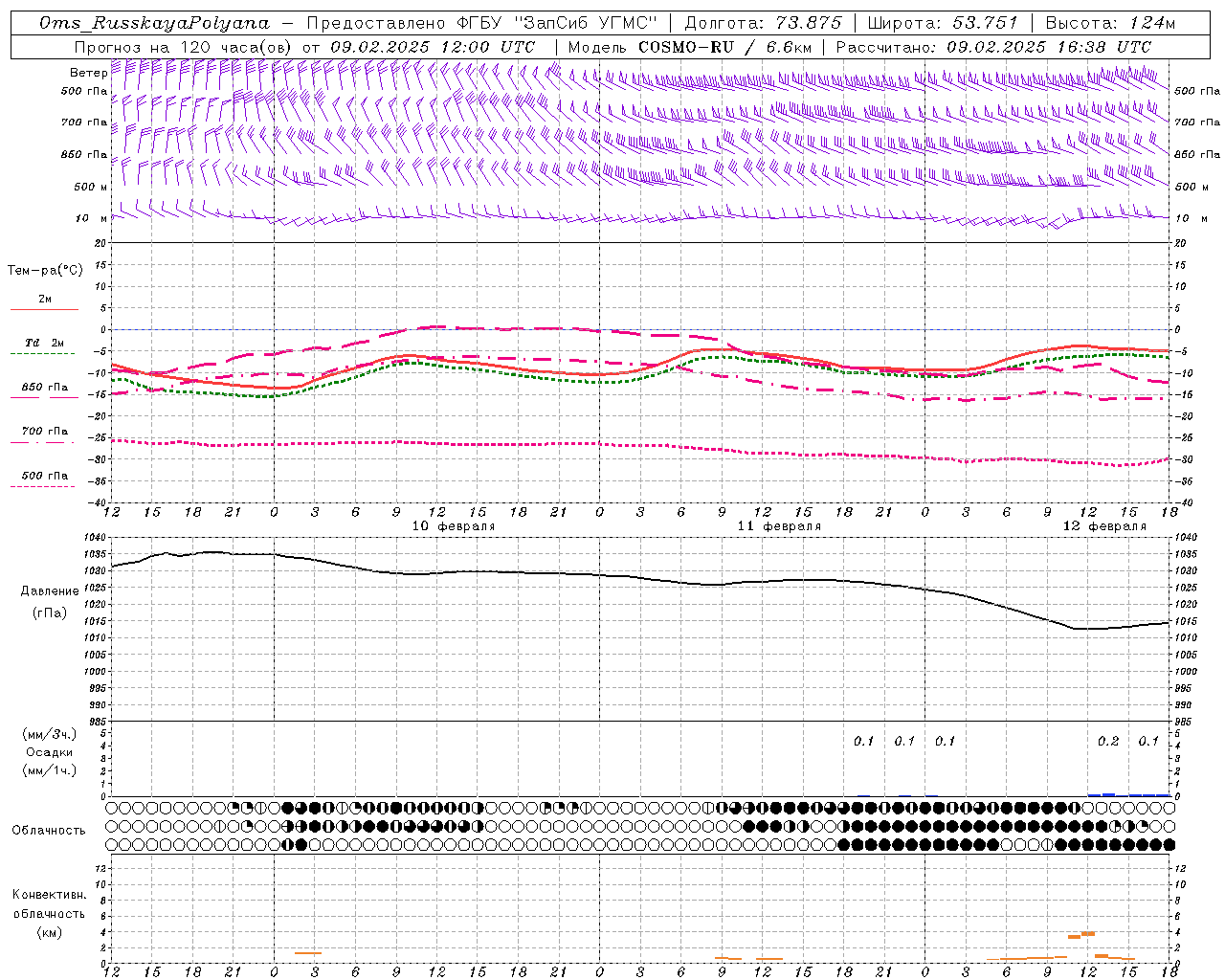The width and height of the screenshot is (1225, 980).
Task: Click the (км) unit under convective cloud label
Action: [x=49, y=932]
